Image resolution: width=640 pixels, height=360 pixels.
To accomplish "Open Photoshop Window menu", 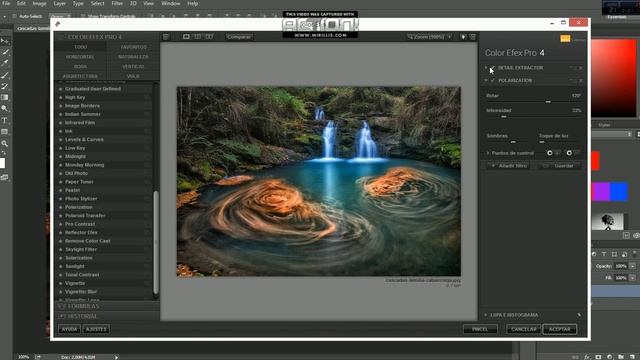I will click(x=171, y=3).
